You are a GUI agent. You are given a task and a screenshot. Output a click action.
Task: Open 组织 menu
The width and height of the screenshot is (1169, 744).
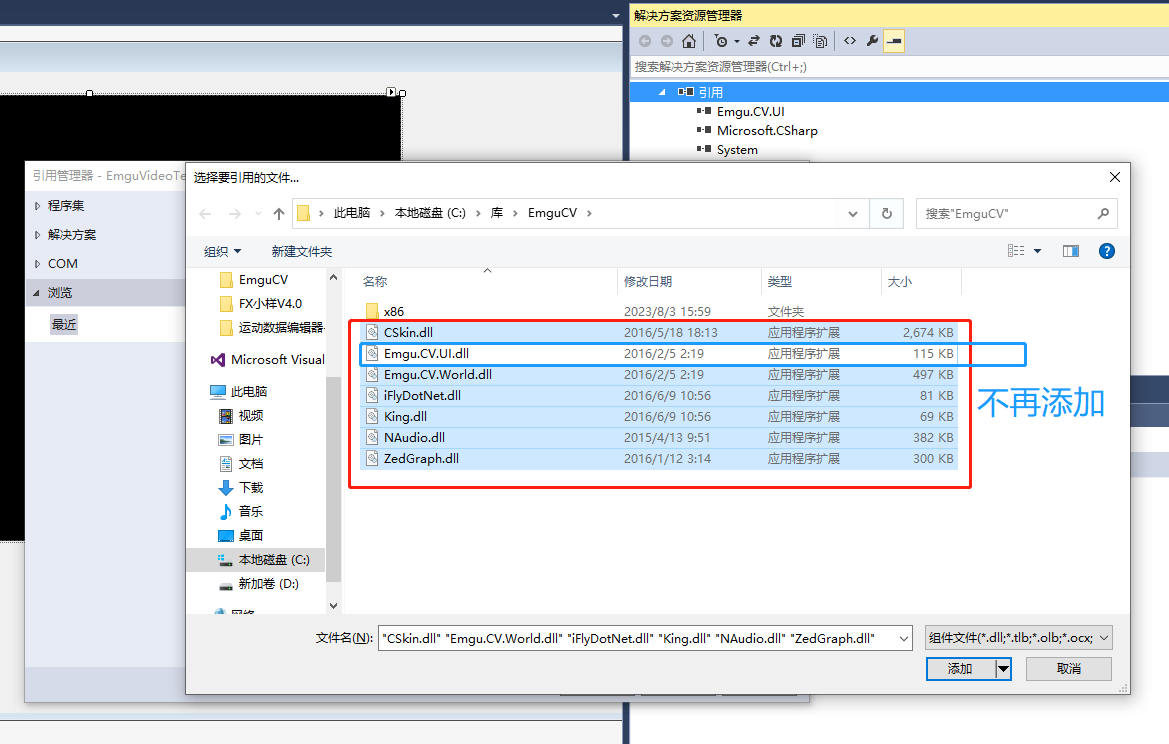coord(222,252)
